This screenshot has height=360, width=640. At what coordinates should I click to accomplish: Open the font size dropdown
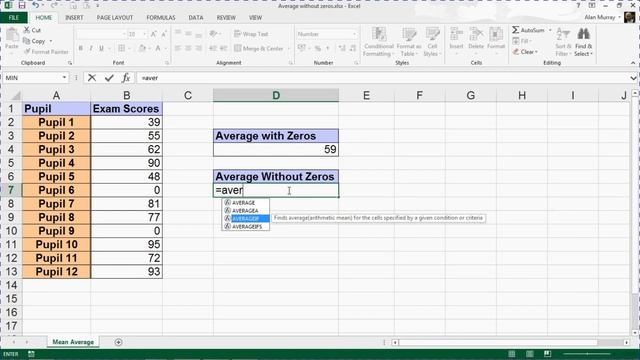(x=144, y=34)
